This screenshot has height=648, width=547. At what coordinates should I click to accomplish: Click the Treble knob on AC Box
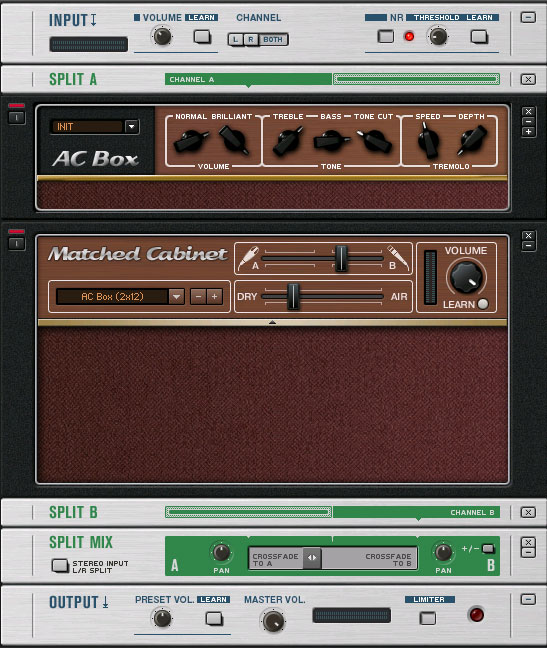[x=288, y=141]
